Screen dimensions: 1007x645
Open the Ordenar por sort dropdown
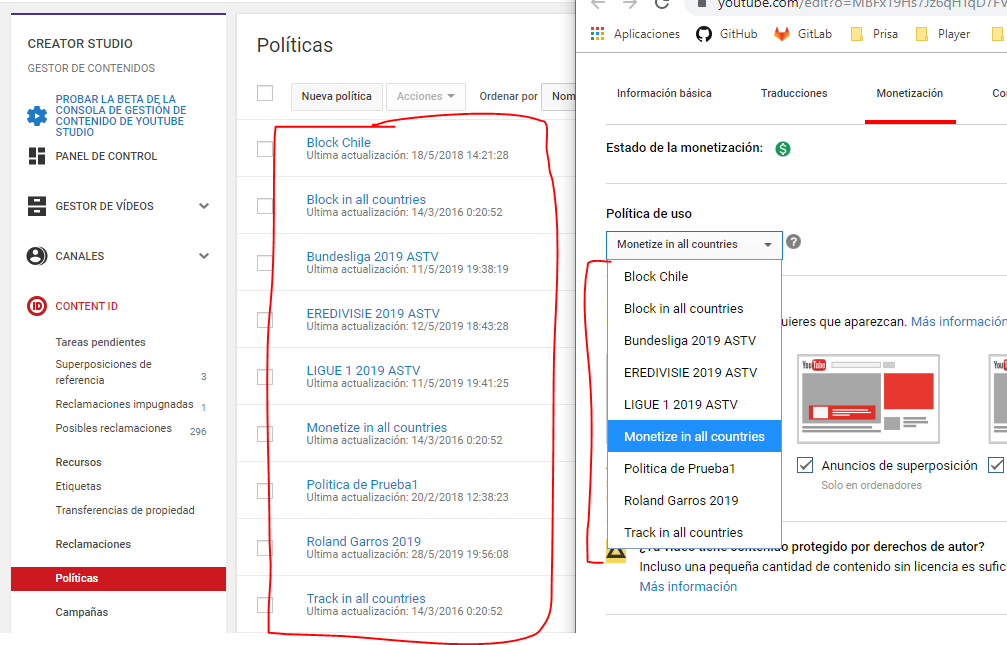558,96
